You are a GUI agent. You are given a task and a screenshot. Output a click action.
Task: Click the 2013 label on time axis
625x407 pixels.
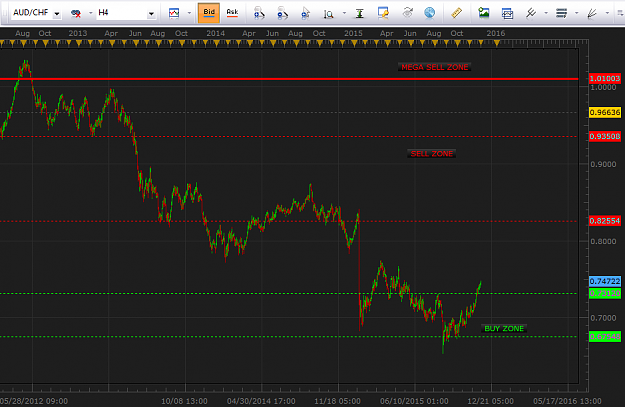point(78,33)
